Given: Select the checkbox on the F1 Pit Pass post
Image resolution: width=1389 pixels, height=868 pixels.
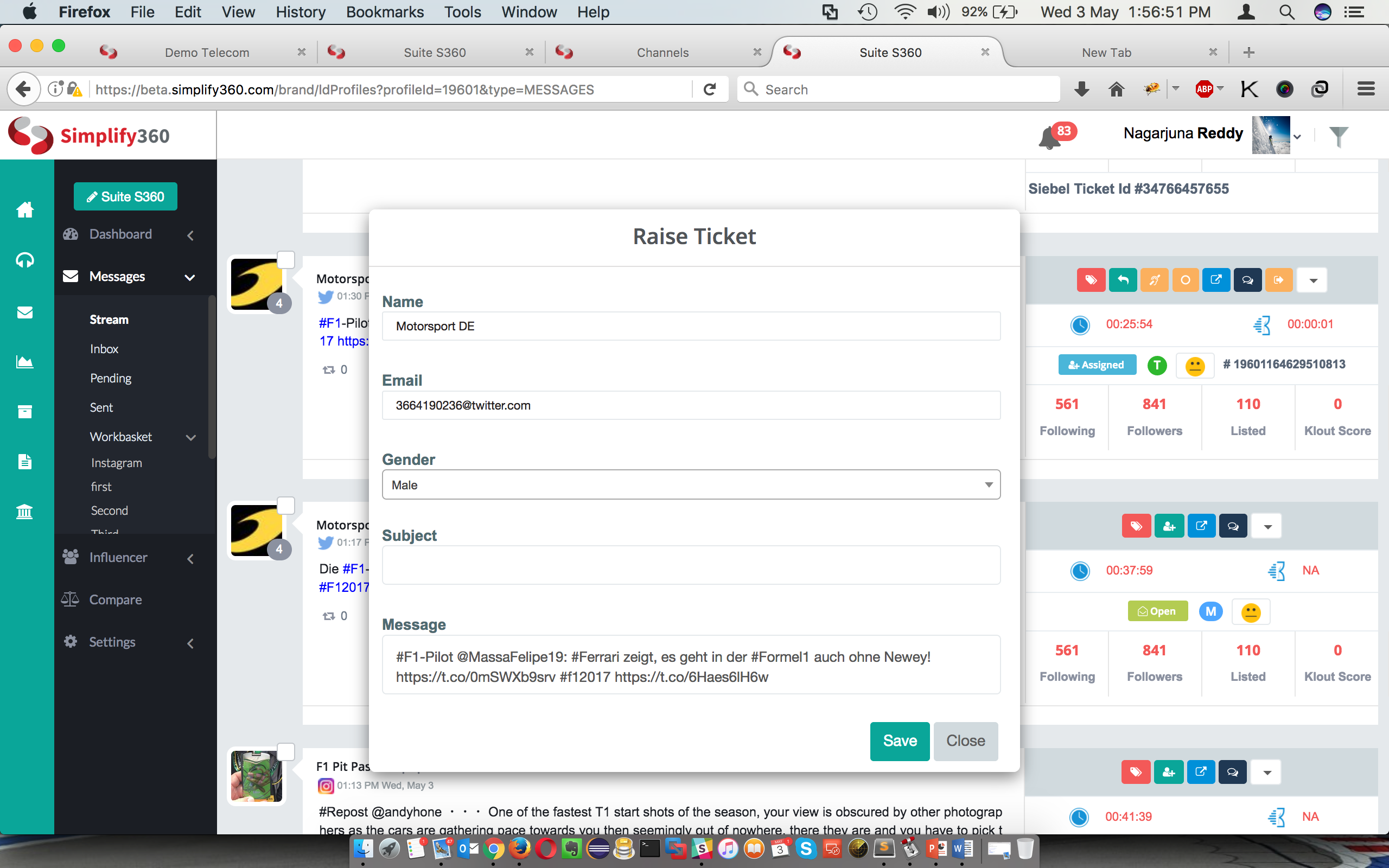Looking at the screenshot, I should pyautogui.click(x=286, y=751).
